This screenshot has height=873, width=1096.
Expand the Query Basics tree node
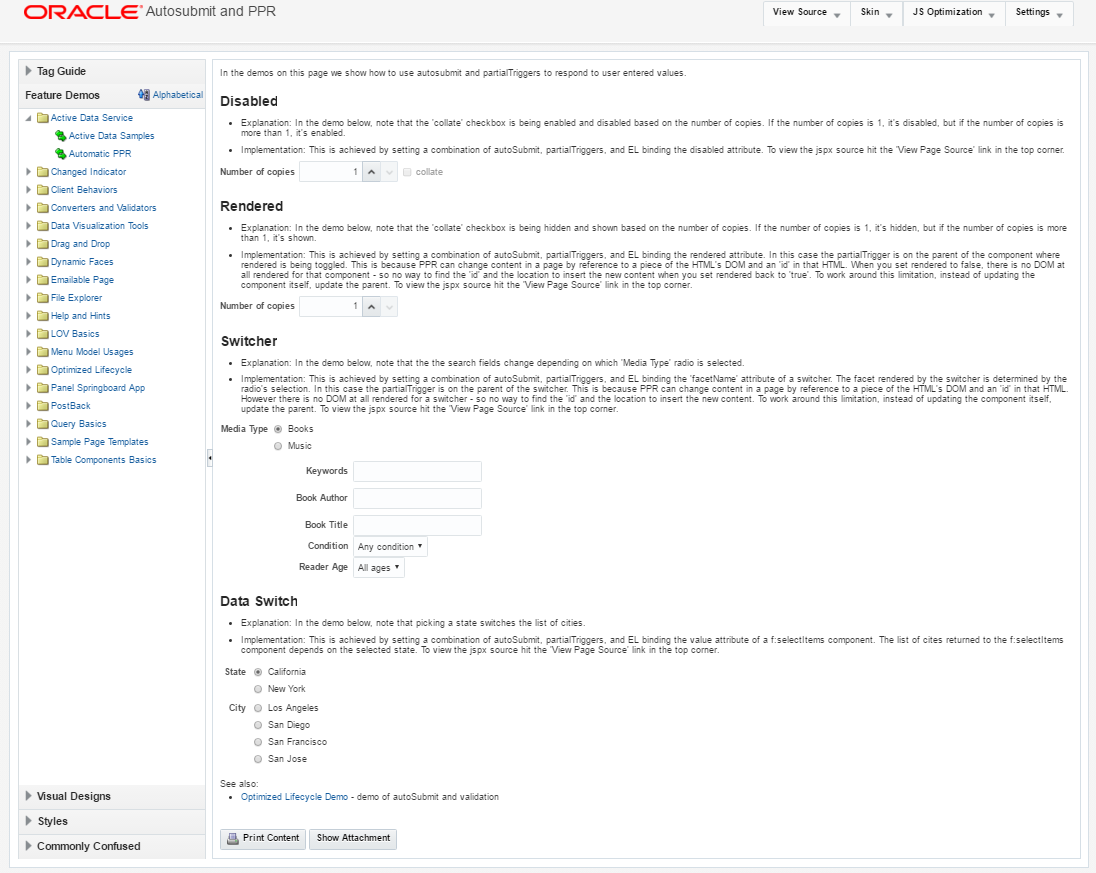coord(29,424)
